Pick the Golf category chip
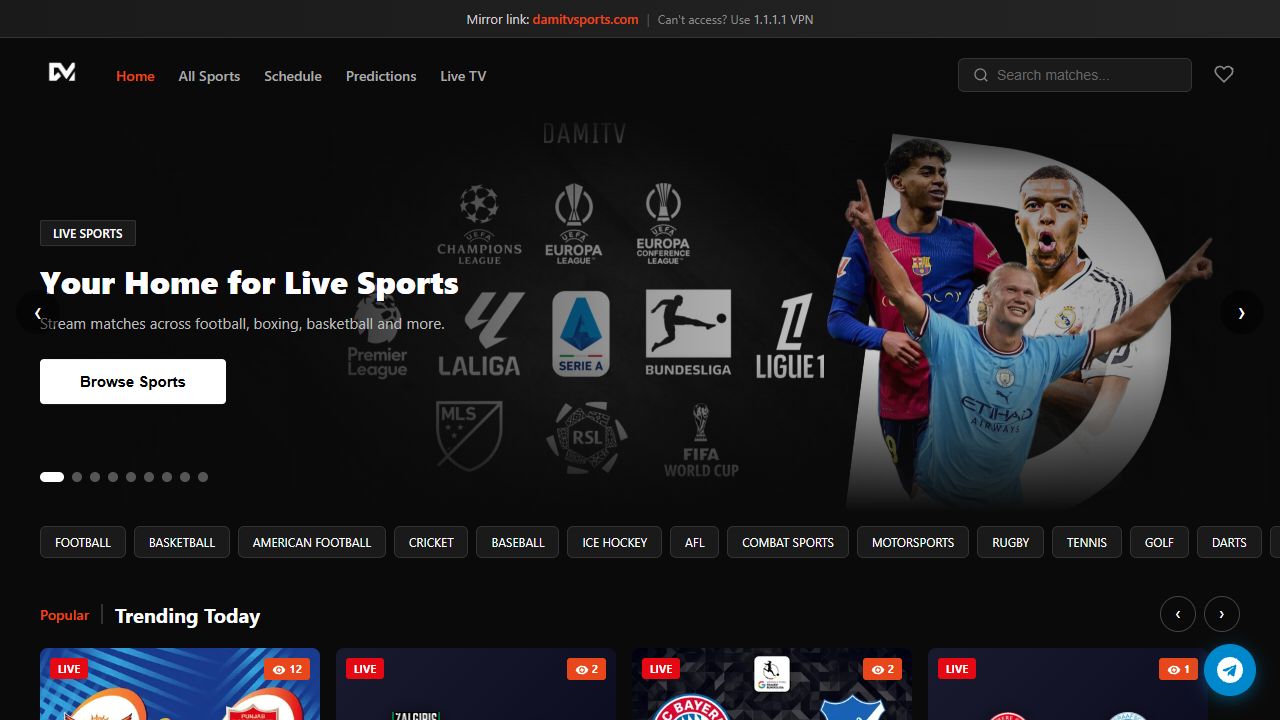This screenshot has width=1280, height=720. 1159,542
